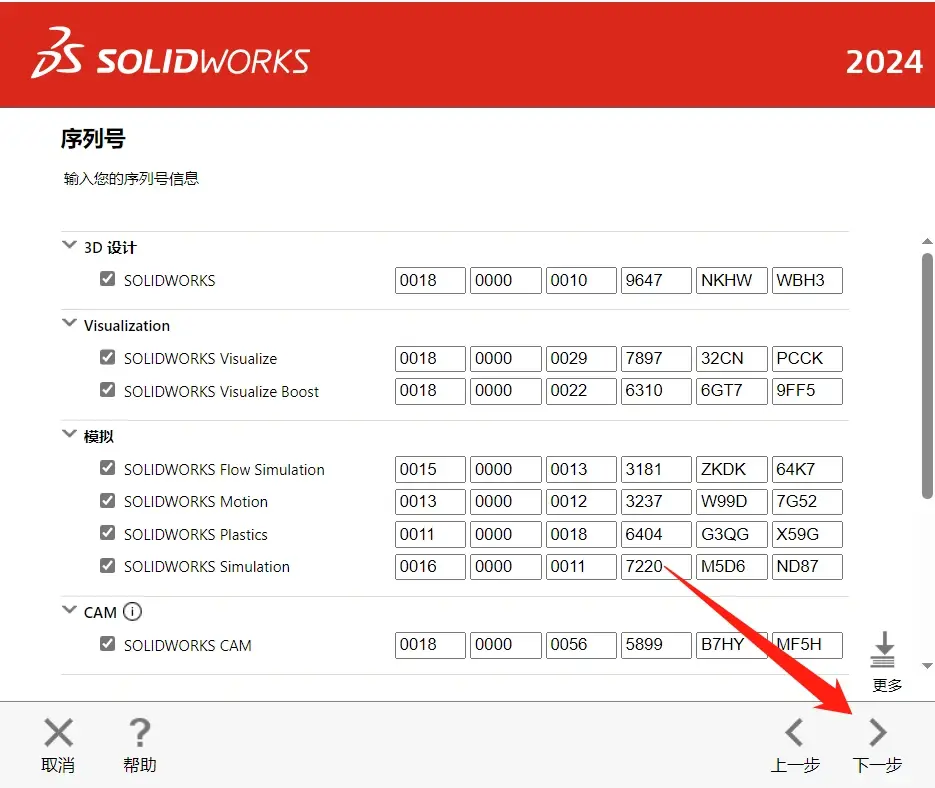The width and height of the screenshot is (935, 788).
Task: Click Plastics serial field 6404
Action: (656, 534)
